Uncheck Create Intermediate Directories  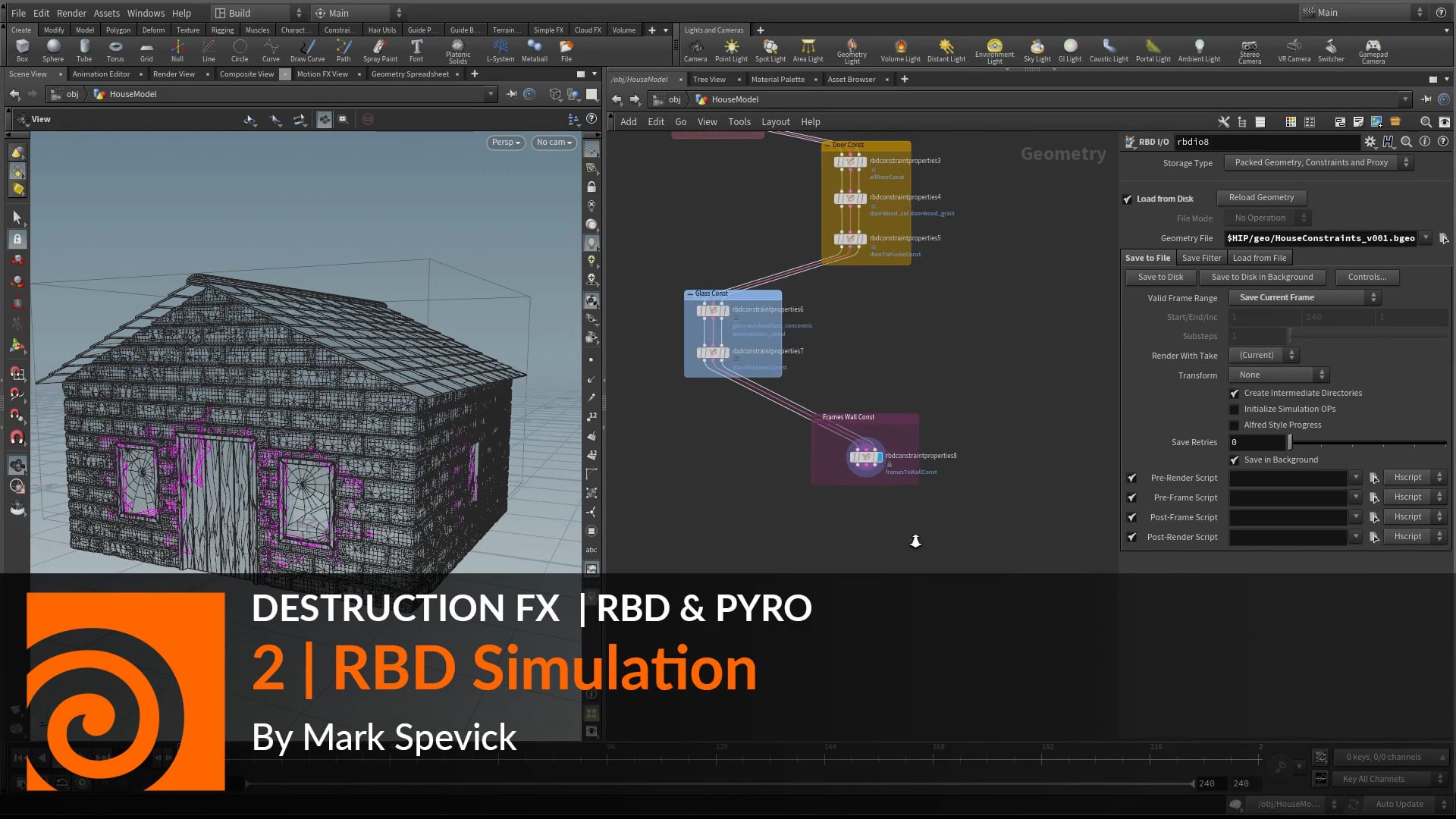tap(1235, 394)
